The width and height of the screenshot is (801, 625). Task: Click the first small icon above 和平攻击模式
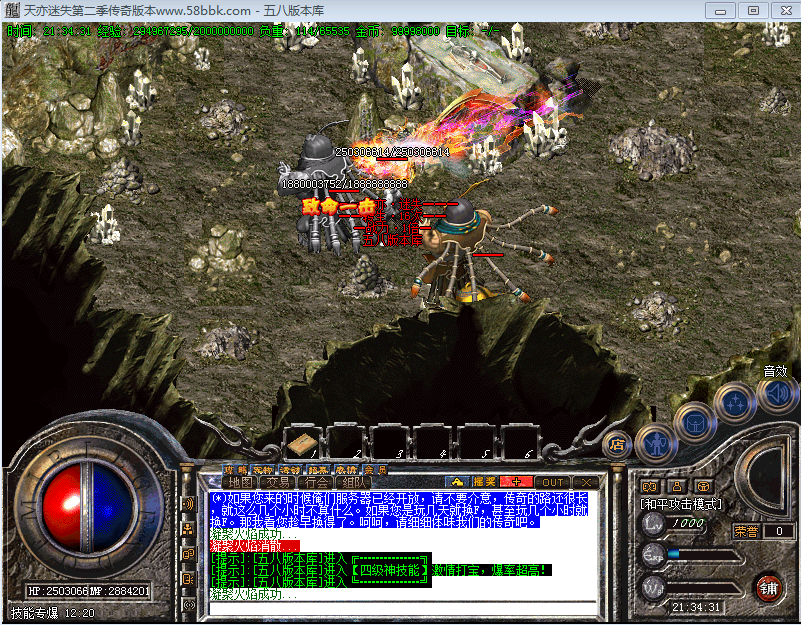[649, 486]
